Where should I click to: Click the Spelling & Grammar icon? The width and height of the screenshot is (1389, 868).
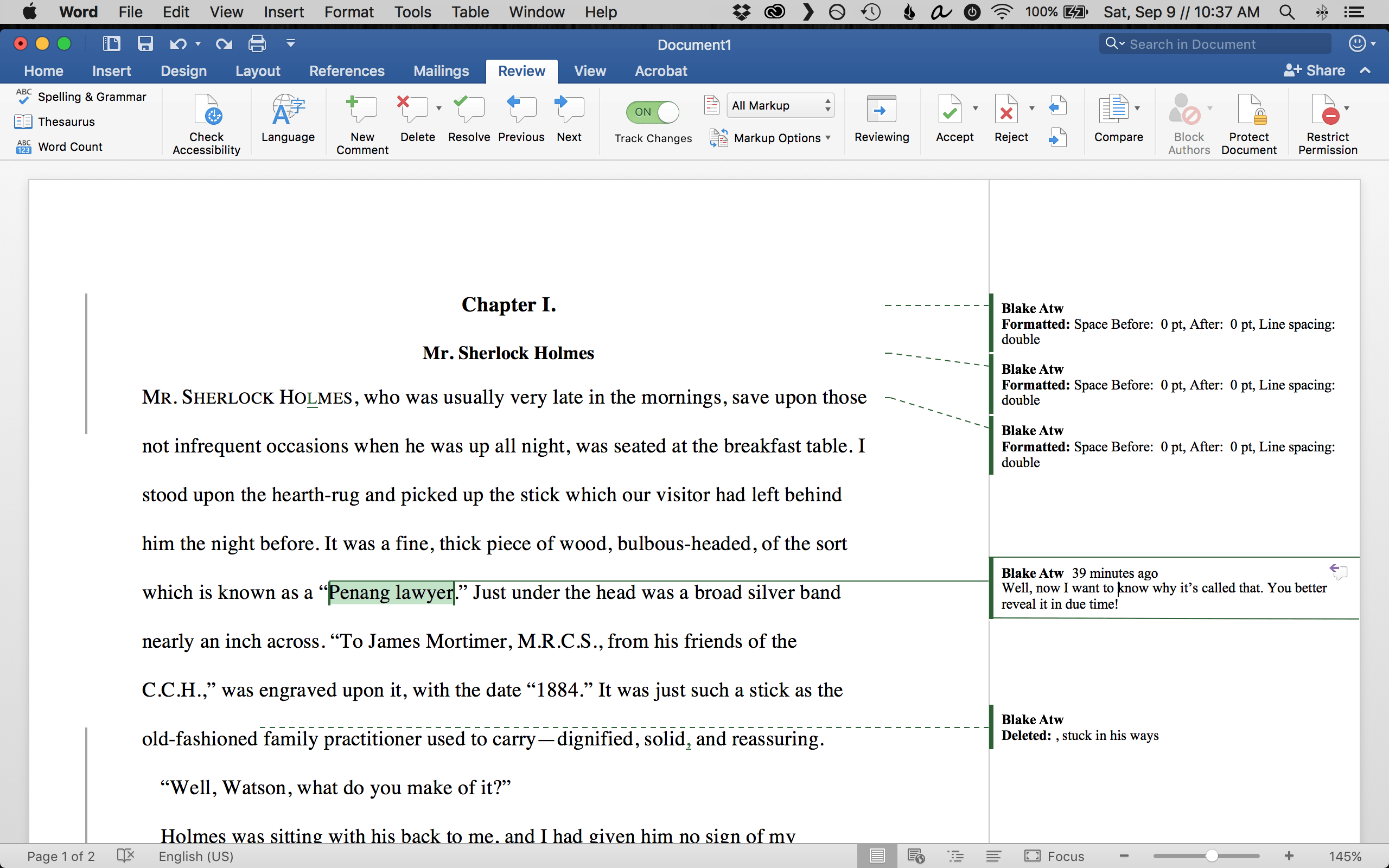[x=23, y=97]
